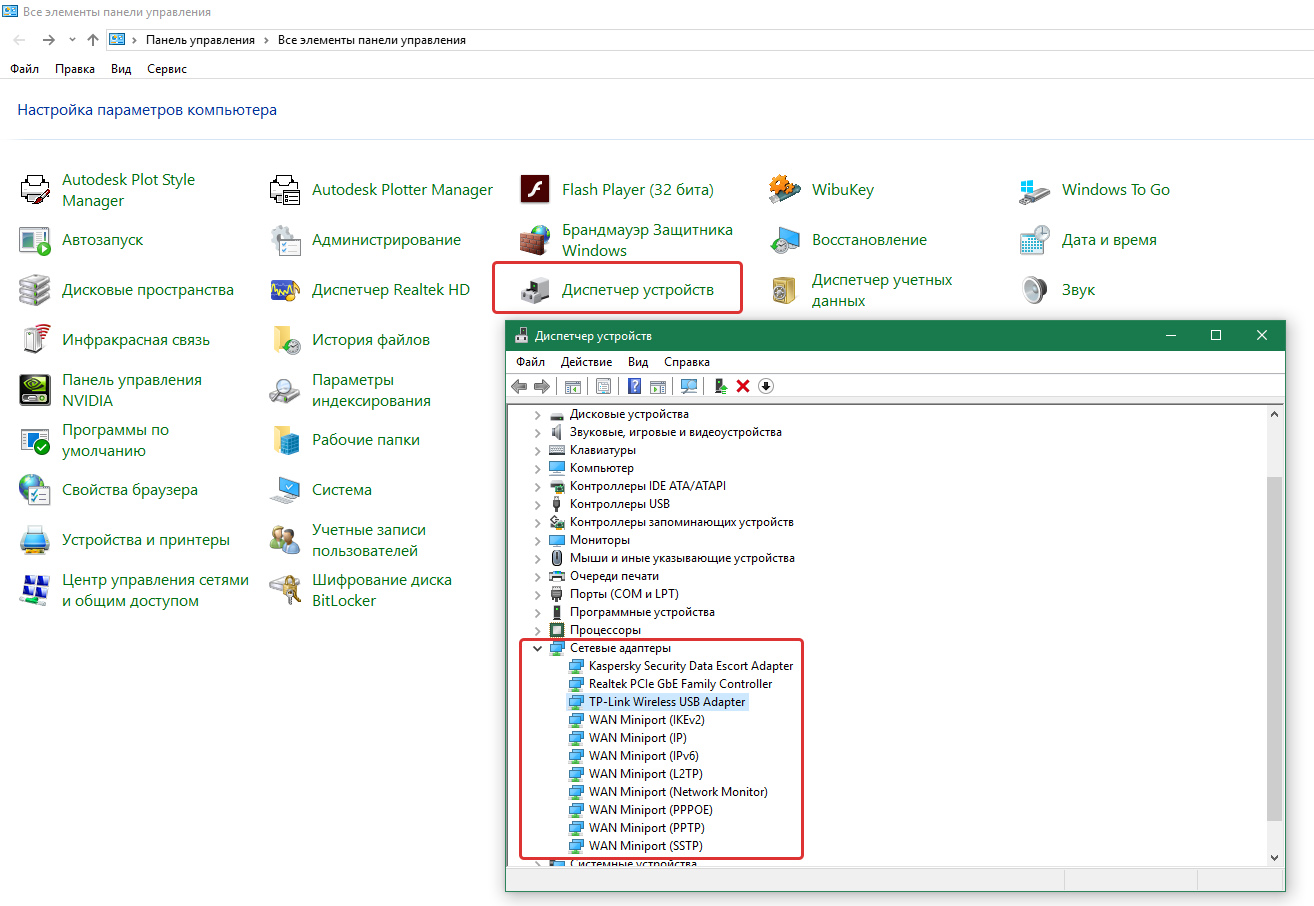Expand Звуковые, игровые и видеоустройства node

(x=538, y=432)
